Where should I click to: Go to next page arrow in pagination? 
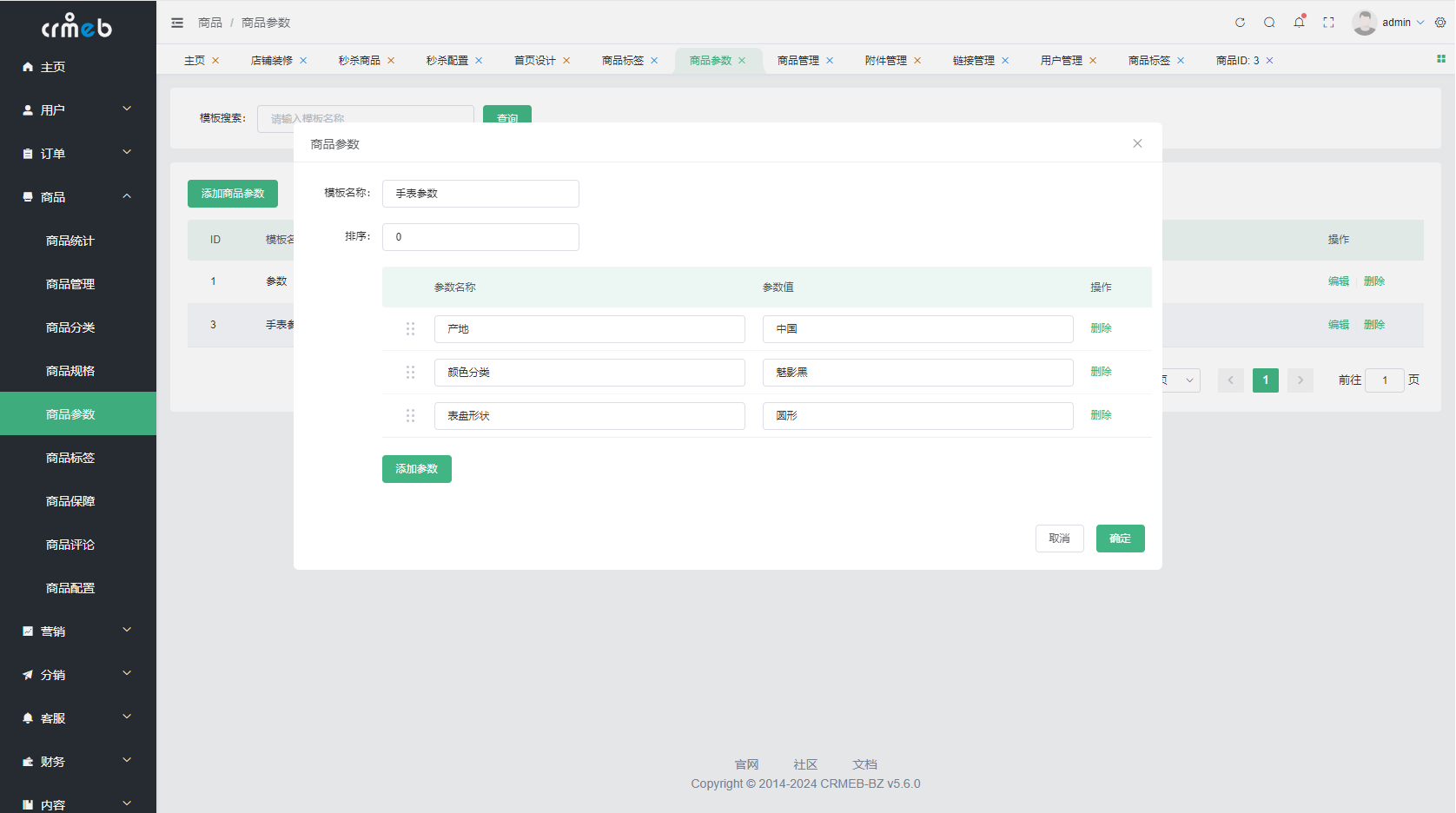point(1300,380)
